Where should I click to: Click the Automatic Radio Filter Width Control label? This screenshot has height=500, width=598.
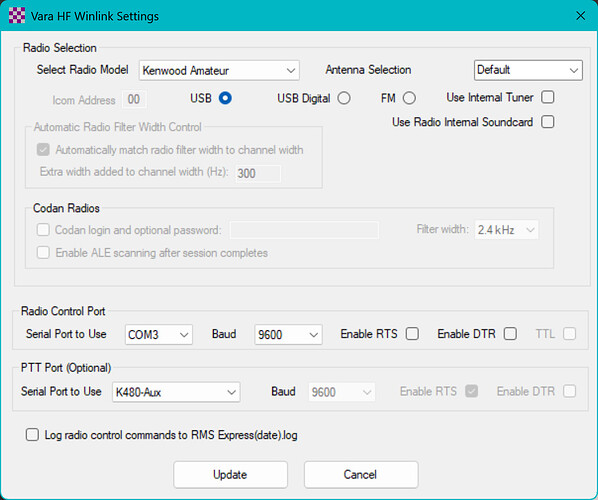pos(117,127)
